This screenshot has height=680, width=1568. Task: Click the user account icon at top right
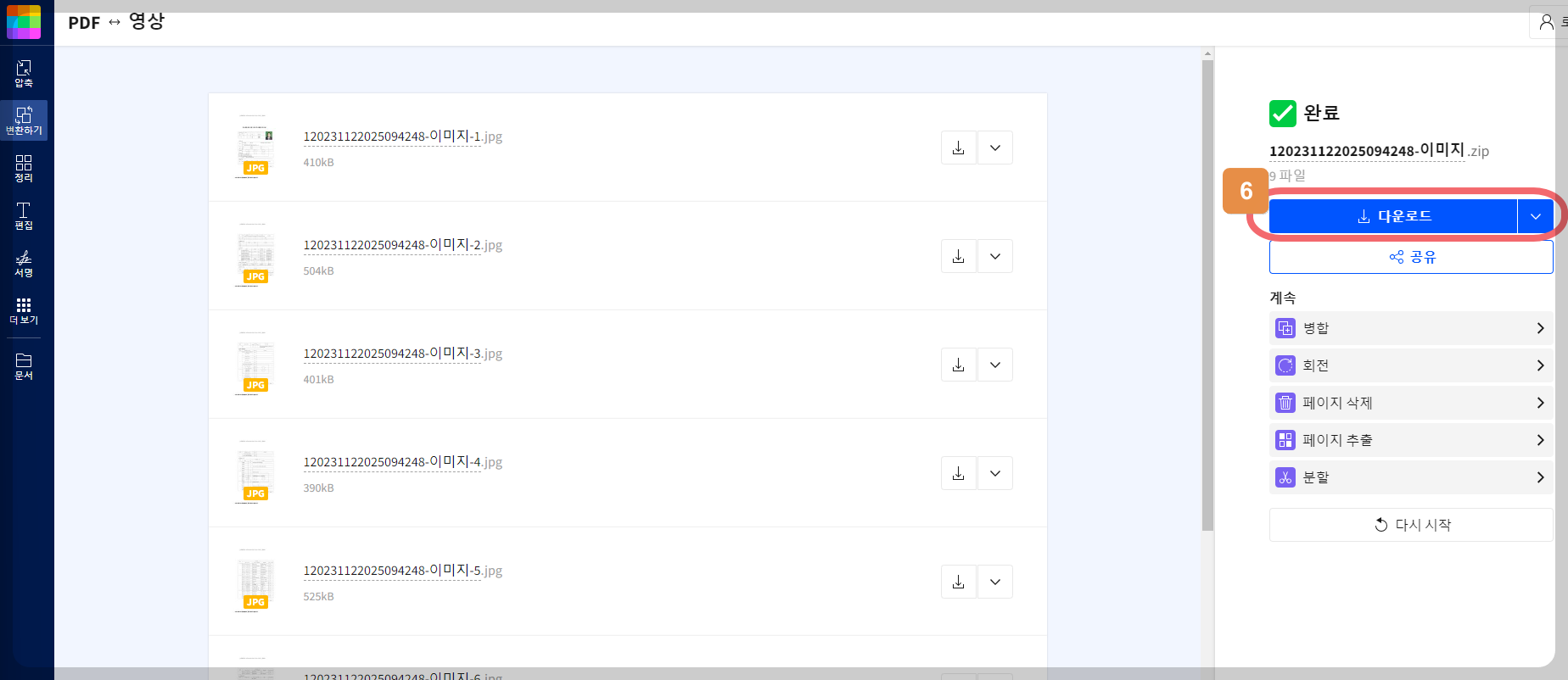coord(1547,22)
